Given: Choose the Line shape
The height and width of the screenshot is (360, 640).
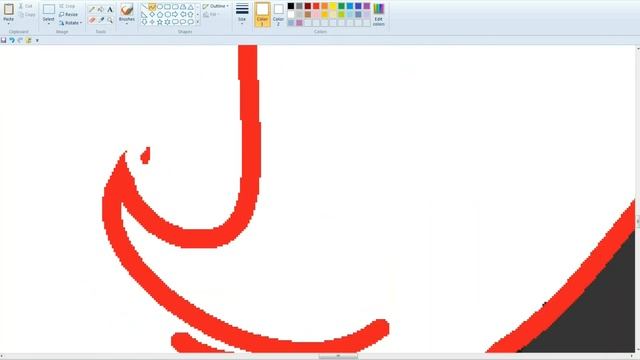Looking at the screenshot, I should 144,7.
